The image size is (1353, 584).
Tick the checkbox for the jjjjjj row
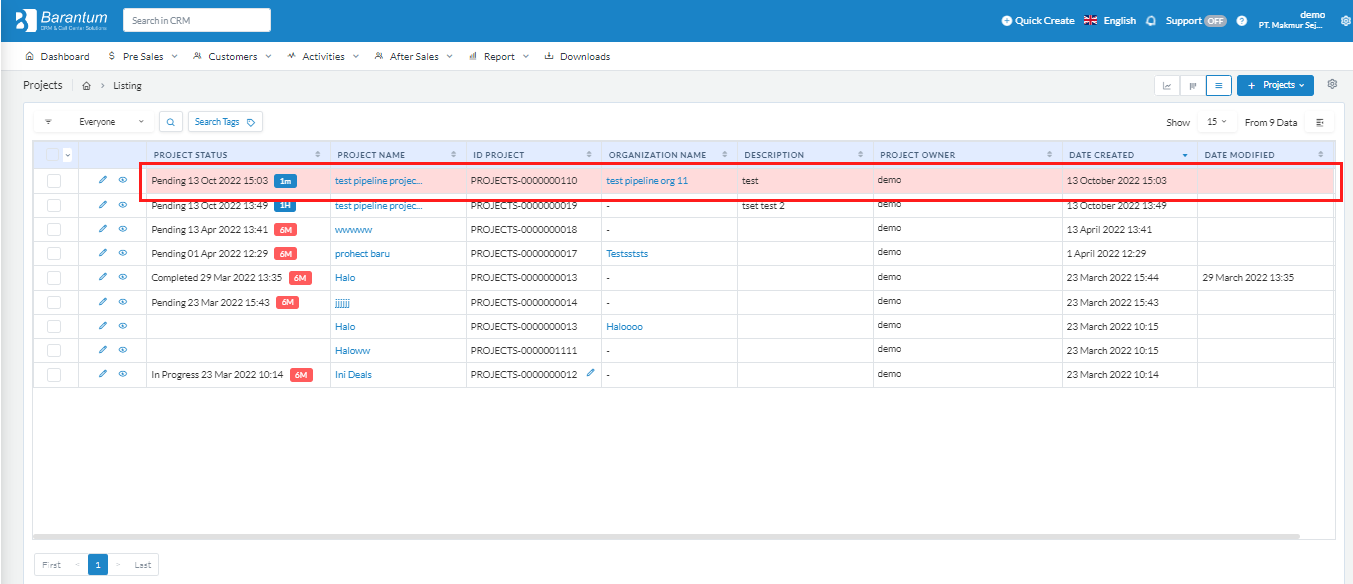click(54, 302)
